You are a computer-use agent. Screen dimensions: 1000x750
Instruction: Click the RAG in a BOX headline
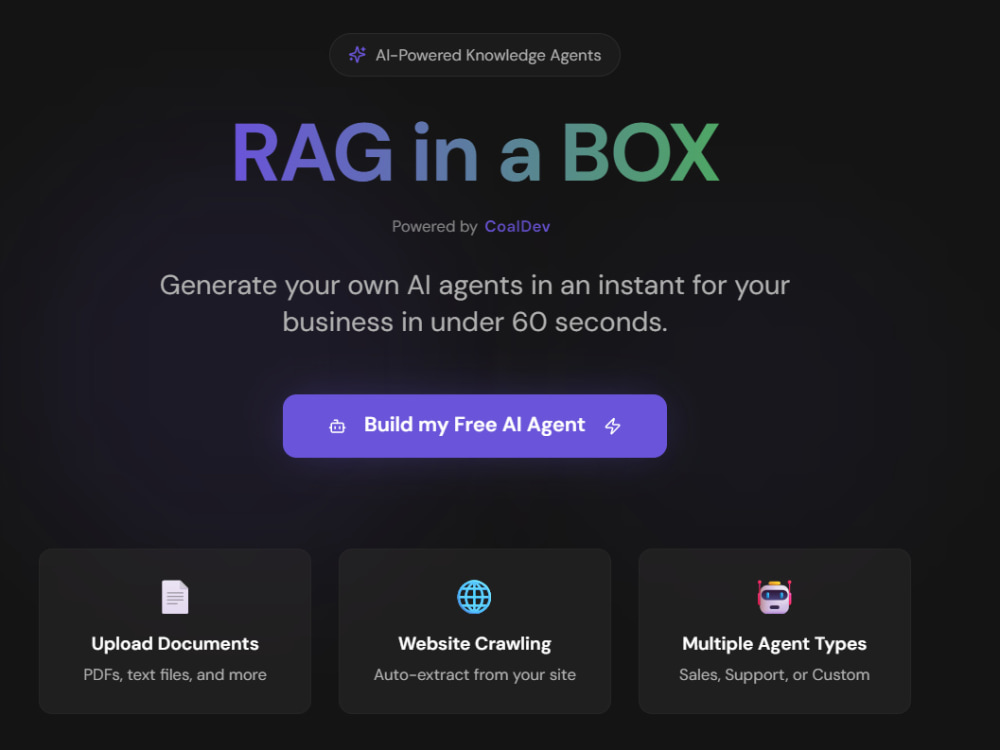[x=476, y=152]
